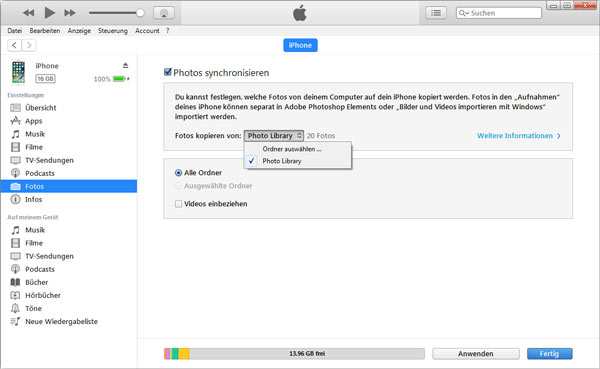The height and width of the screenshot is (369, 600).
Task: Click the 20 Fotos count text
Action: [321, 136]
